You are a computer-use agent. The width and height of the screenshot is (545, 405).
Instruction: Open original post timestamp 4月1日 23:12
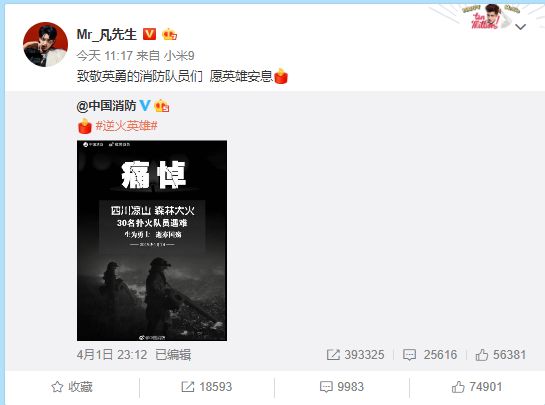pos(112,355)
